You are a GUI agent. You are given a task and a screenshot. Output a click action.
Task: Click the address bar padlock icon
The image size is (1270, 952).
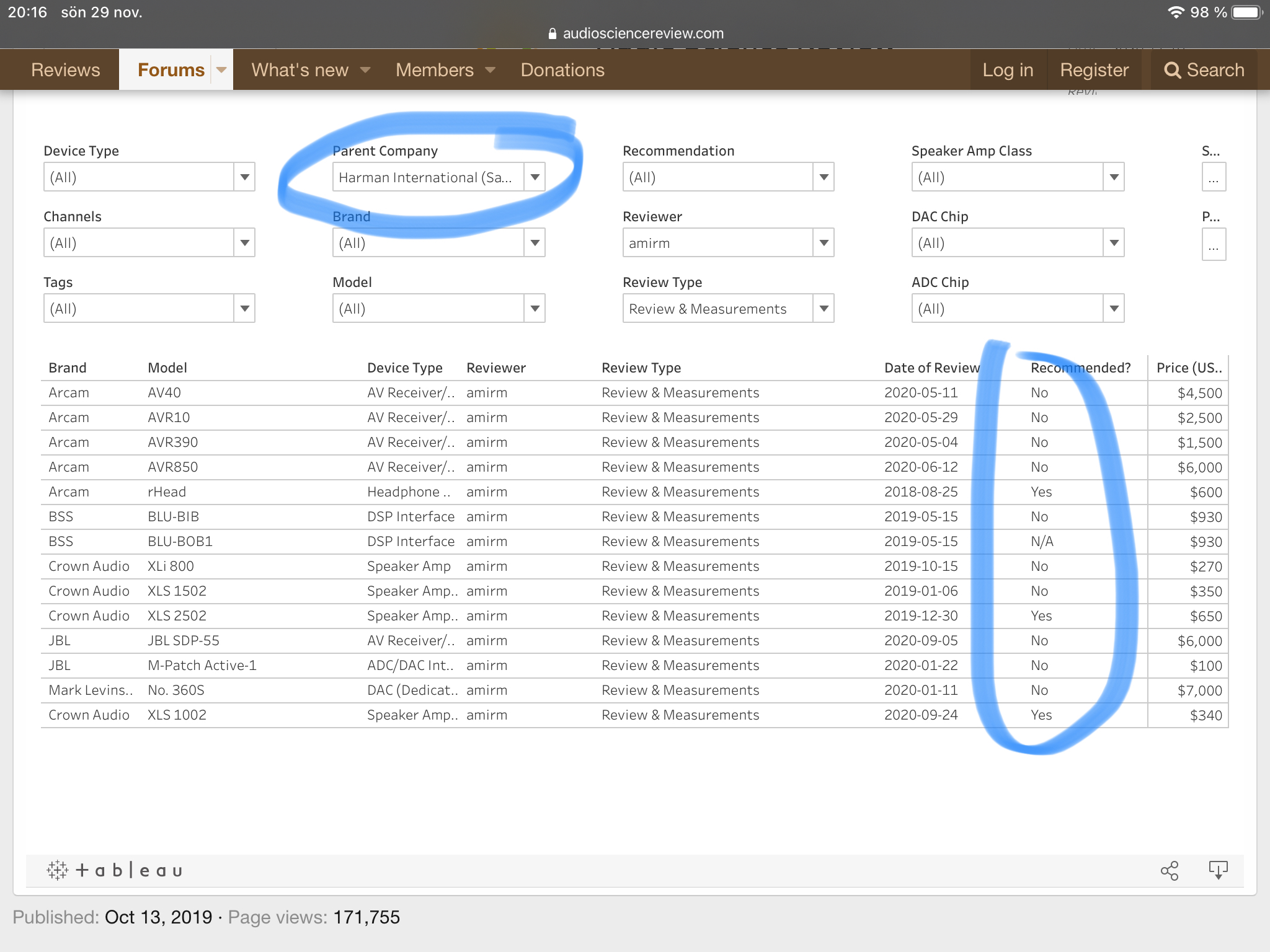(x=552, y=33)
